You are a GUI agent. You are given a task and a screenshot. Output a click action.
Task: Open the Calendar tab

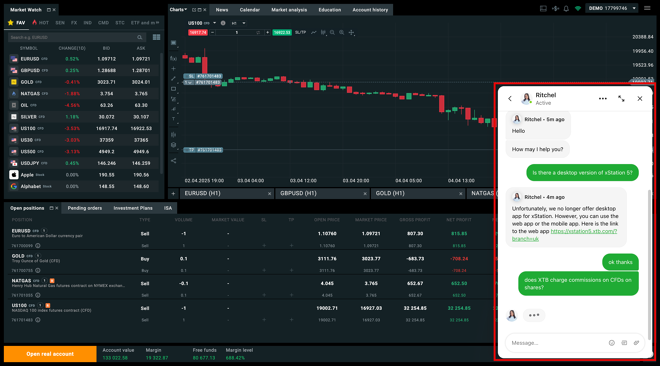250,10
